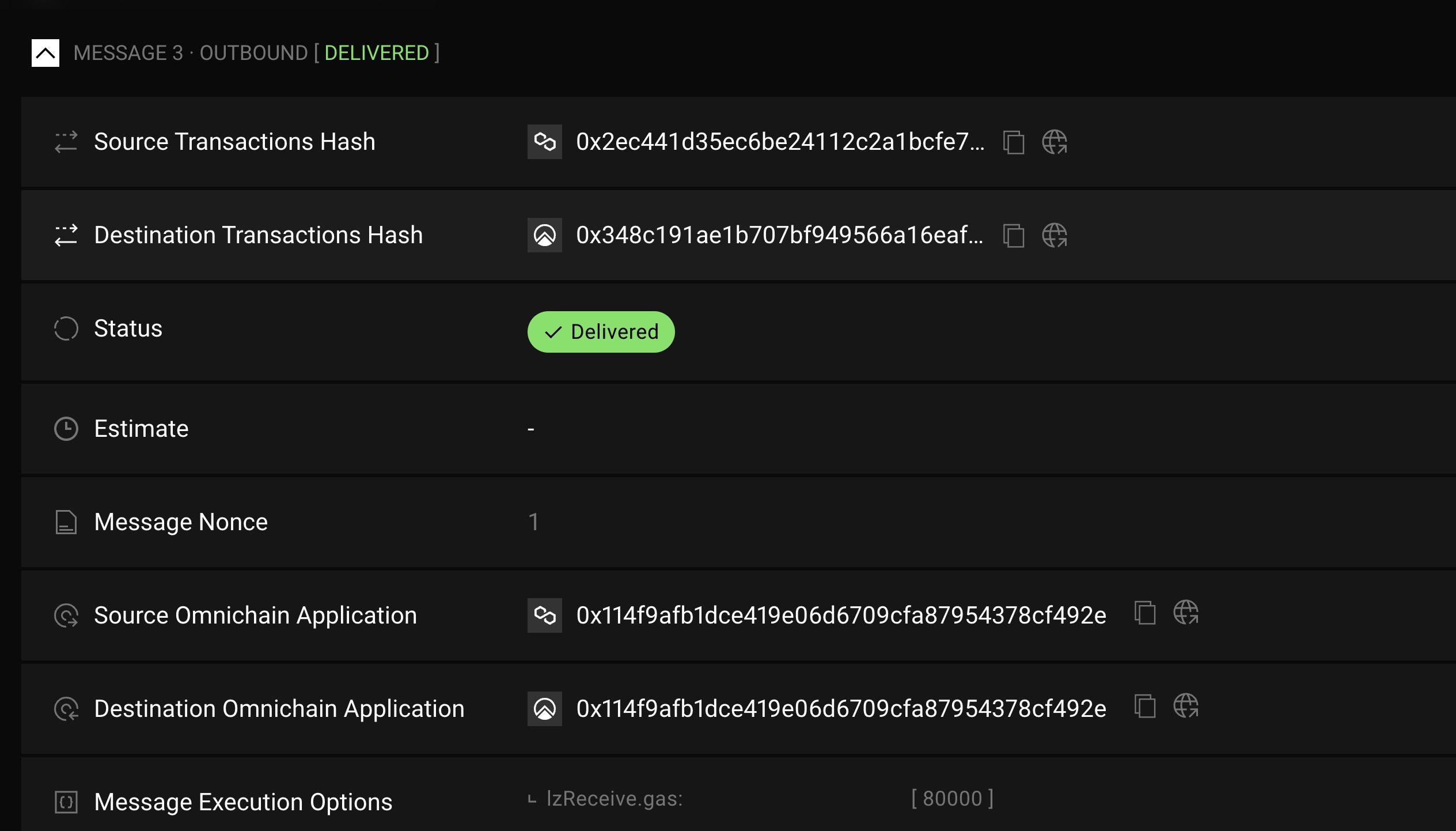This screenshot has height=831, width=1456.
Task: Click the Status spinner icon
Action: (66, 328)
